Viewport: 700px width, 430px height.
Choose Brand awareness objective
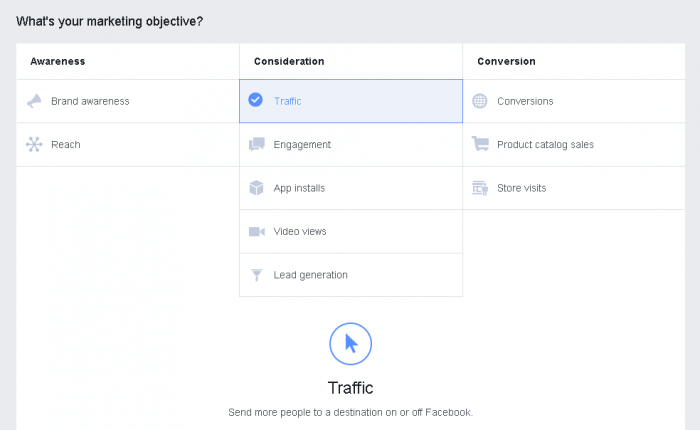90,101
